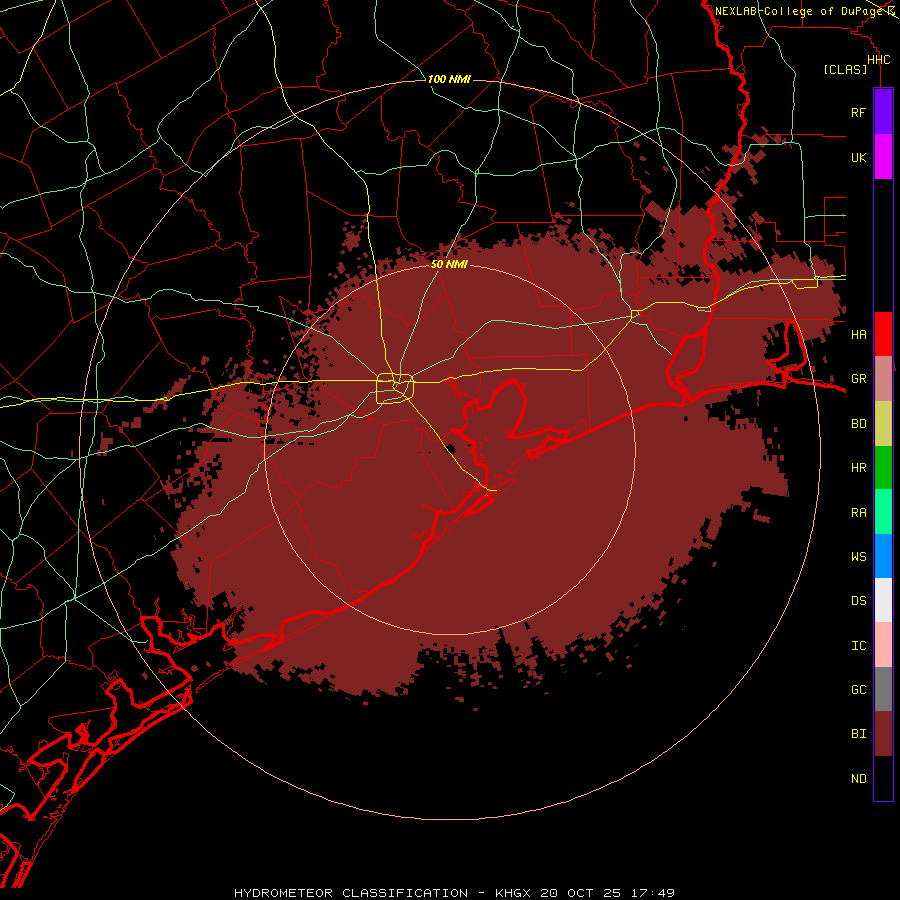
Task: Click the UK magenta color swatch
Action: click(883, 157)
